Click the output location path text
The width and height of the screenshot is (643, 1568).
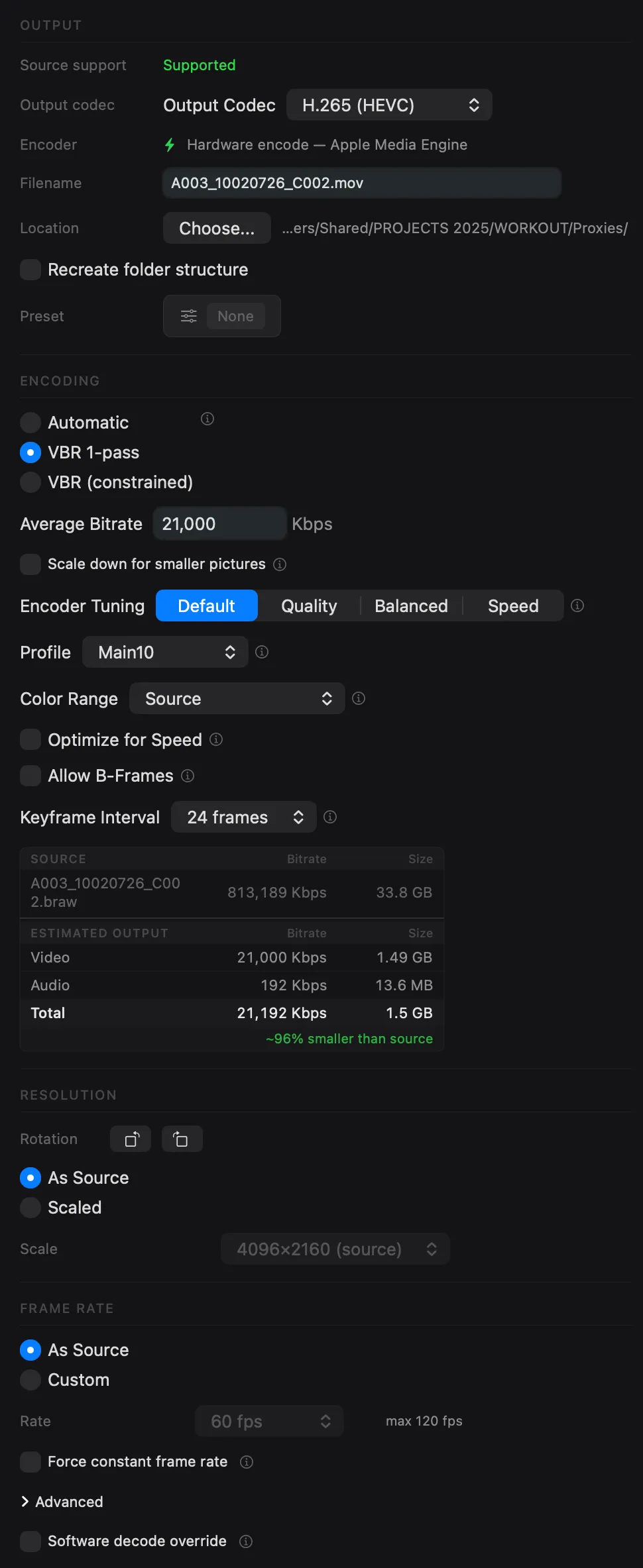455,228
